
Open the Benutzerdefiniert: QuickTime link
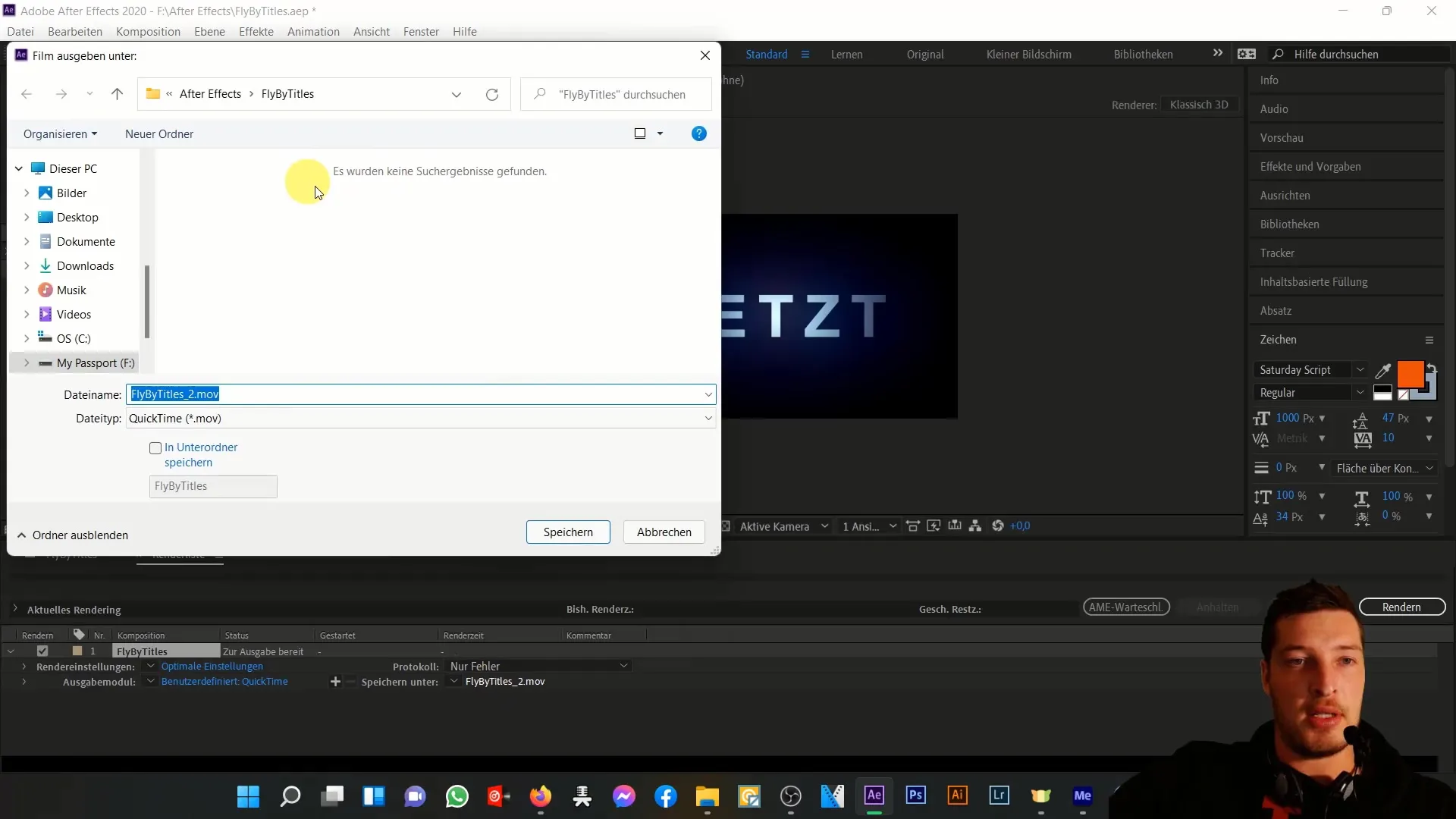point(224,682)
